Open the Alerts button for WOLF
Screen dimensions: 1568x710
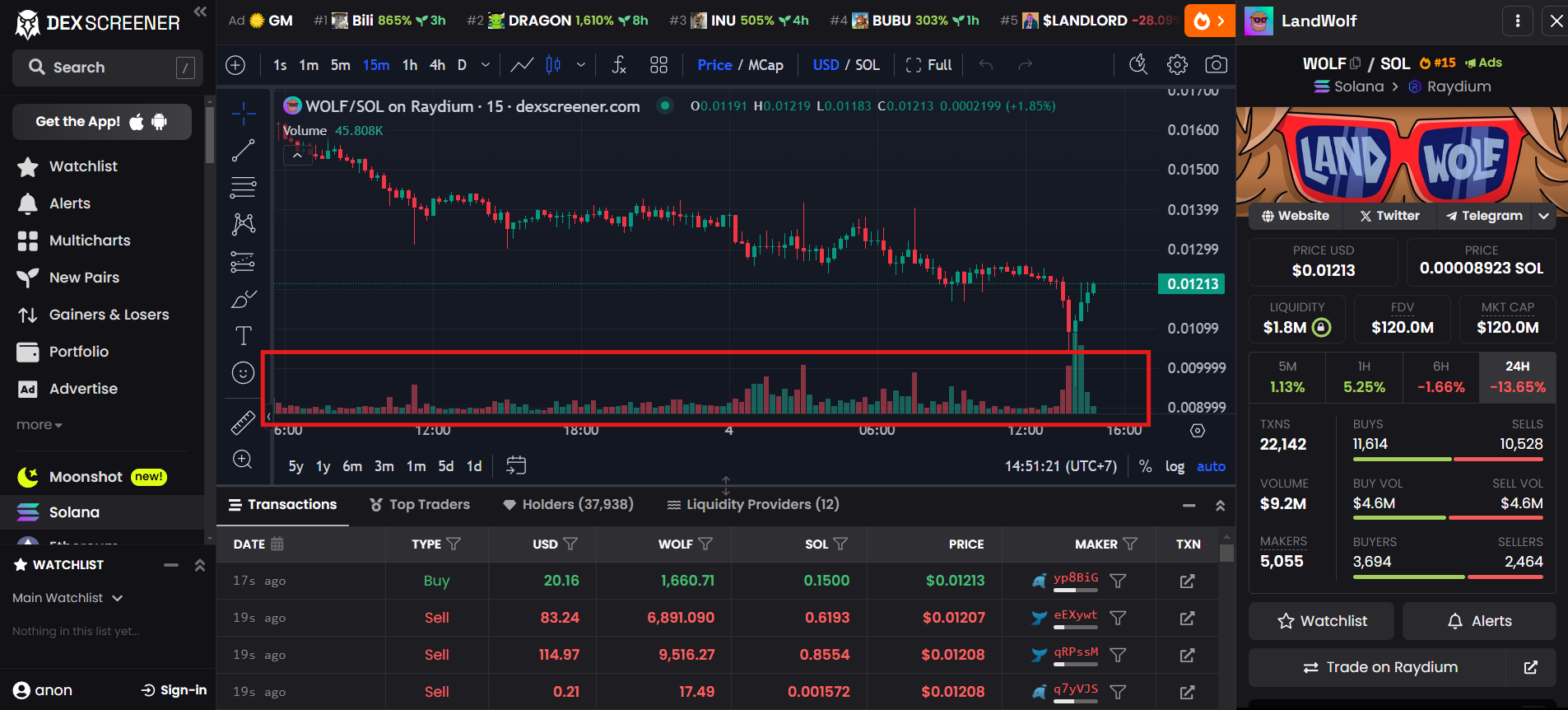click(1479, 621)
